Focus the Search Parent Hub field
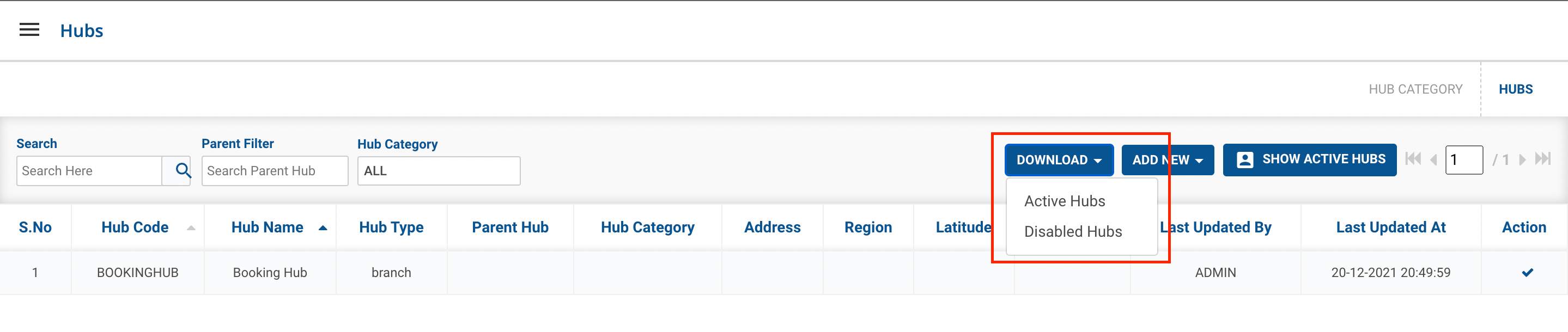The width and height of the screenshot is (1568, 332). point(275,171)
